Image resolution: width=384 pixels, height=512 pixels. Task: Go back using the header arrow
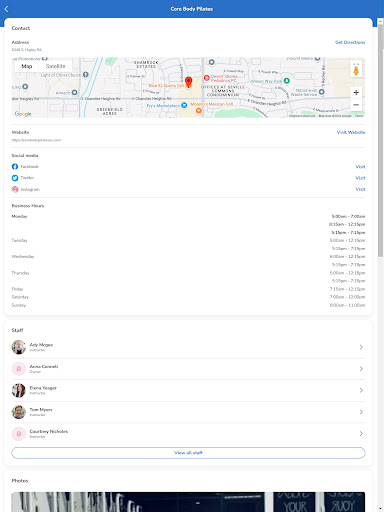[6, 9]
